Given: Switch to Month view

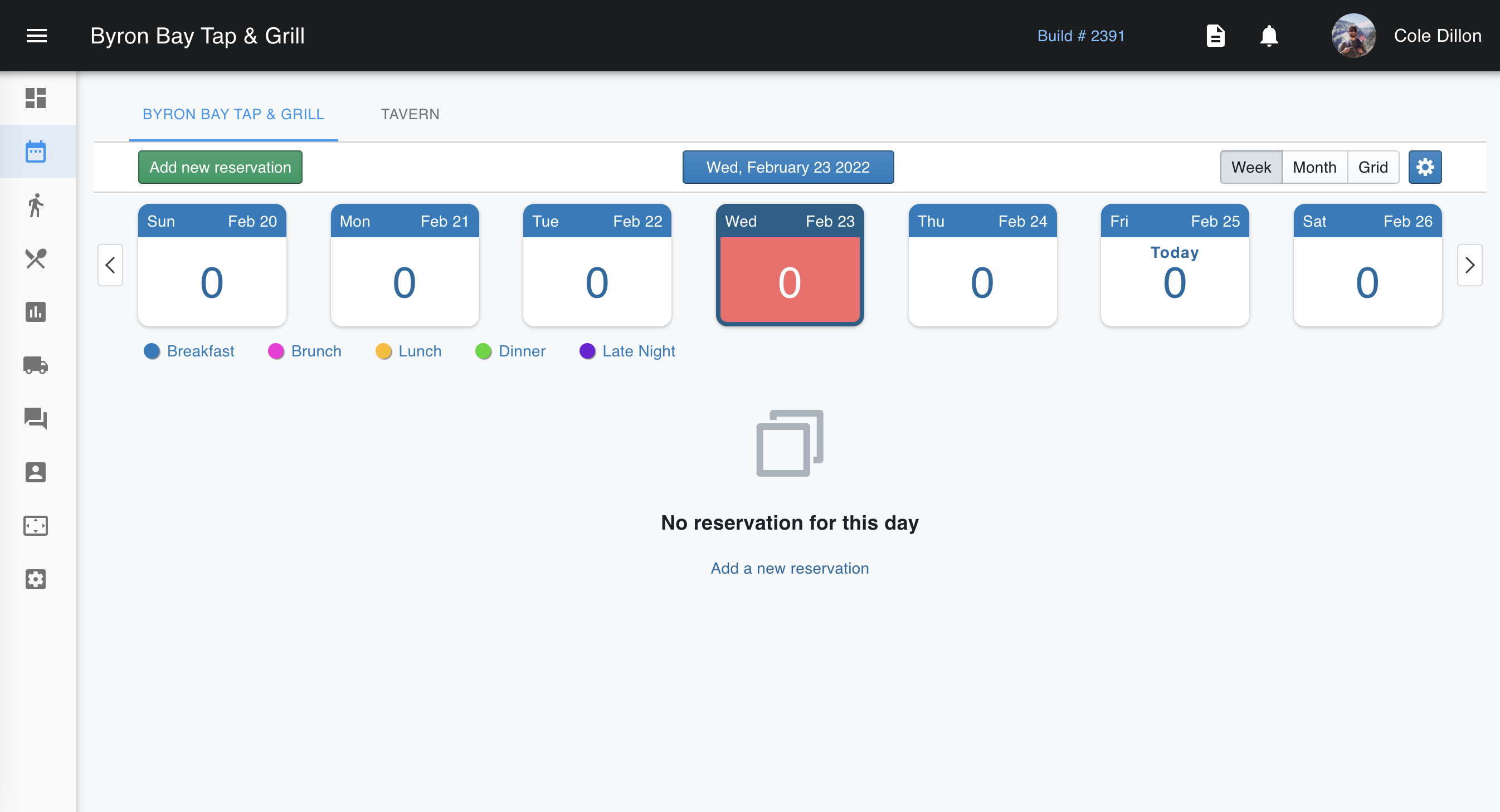Looking at the screenshot, I should click(1314, 168).
